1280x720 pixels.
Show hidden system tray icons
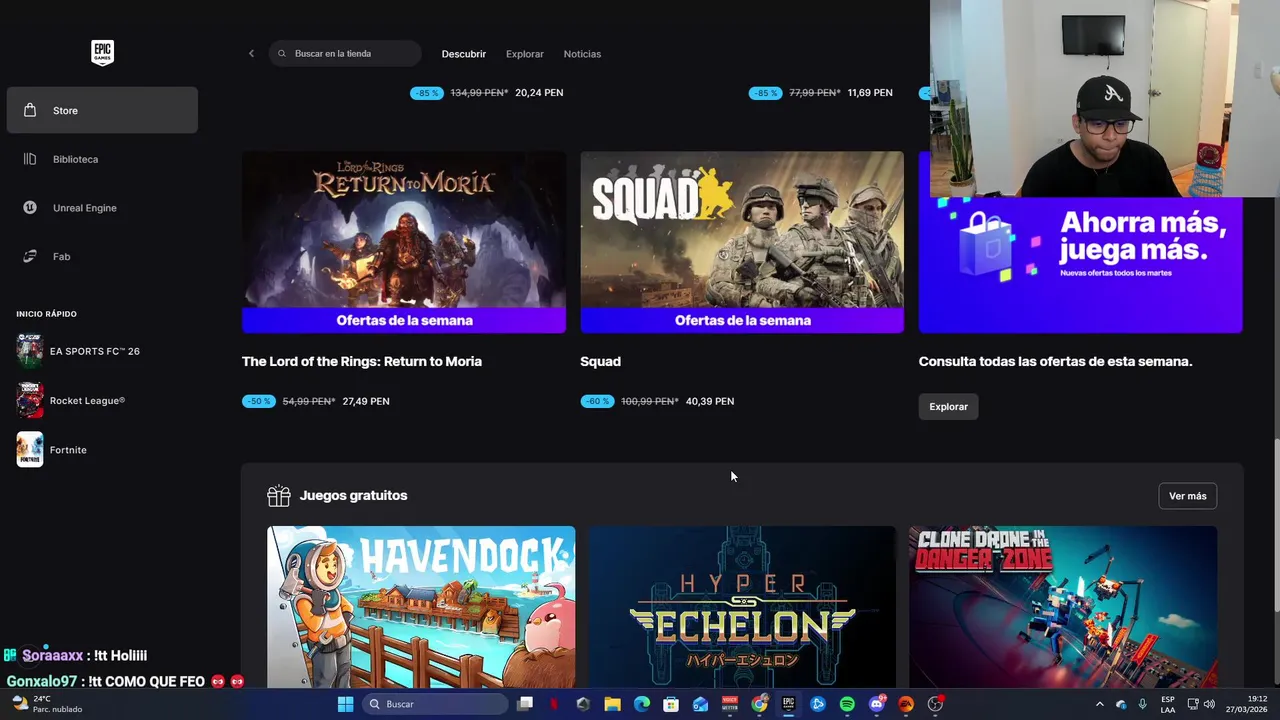coord(1099,704)
